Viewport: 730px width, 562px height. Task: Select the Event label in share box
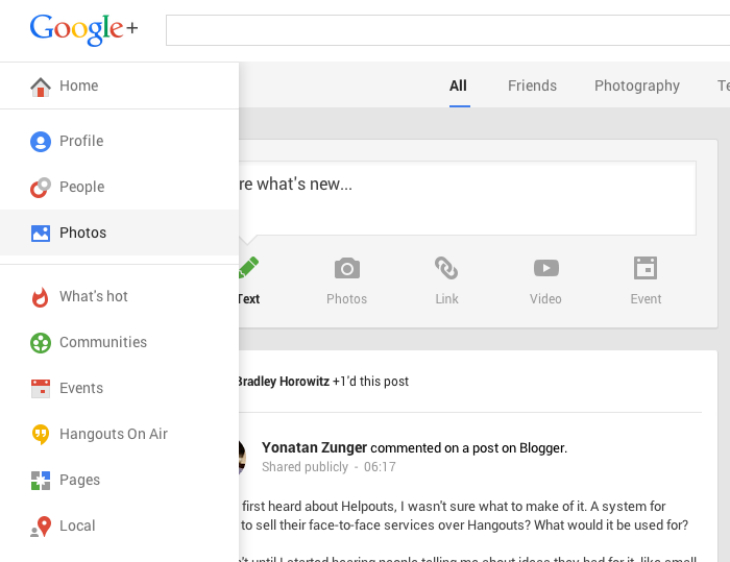point(646,299)
